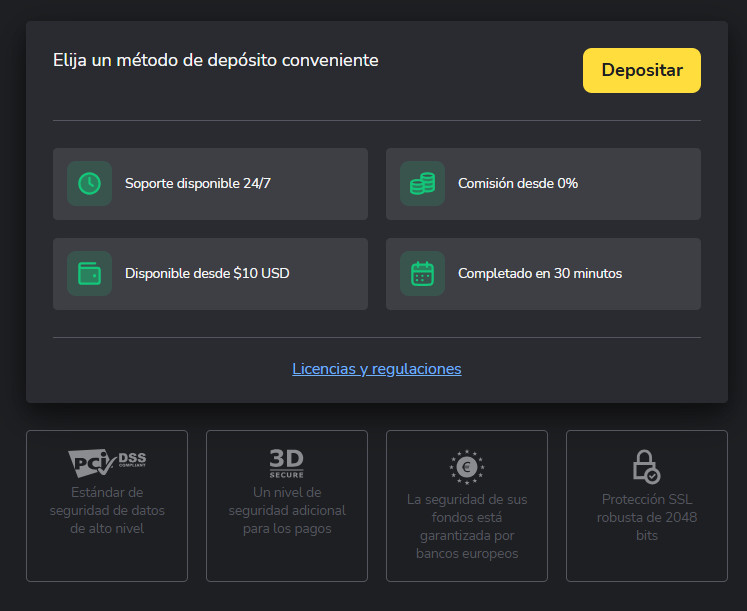
Task: Click 'Estándar de seguridad de datos' description
Action: coord(107,510)
